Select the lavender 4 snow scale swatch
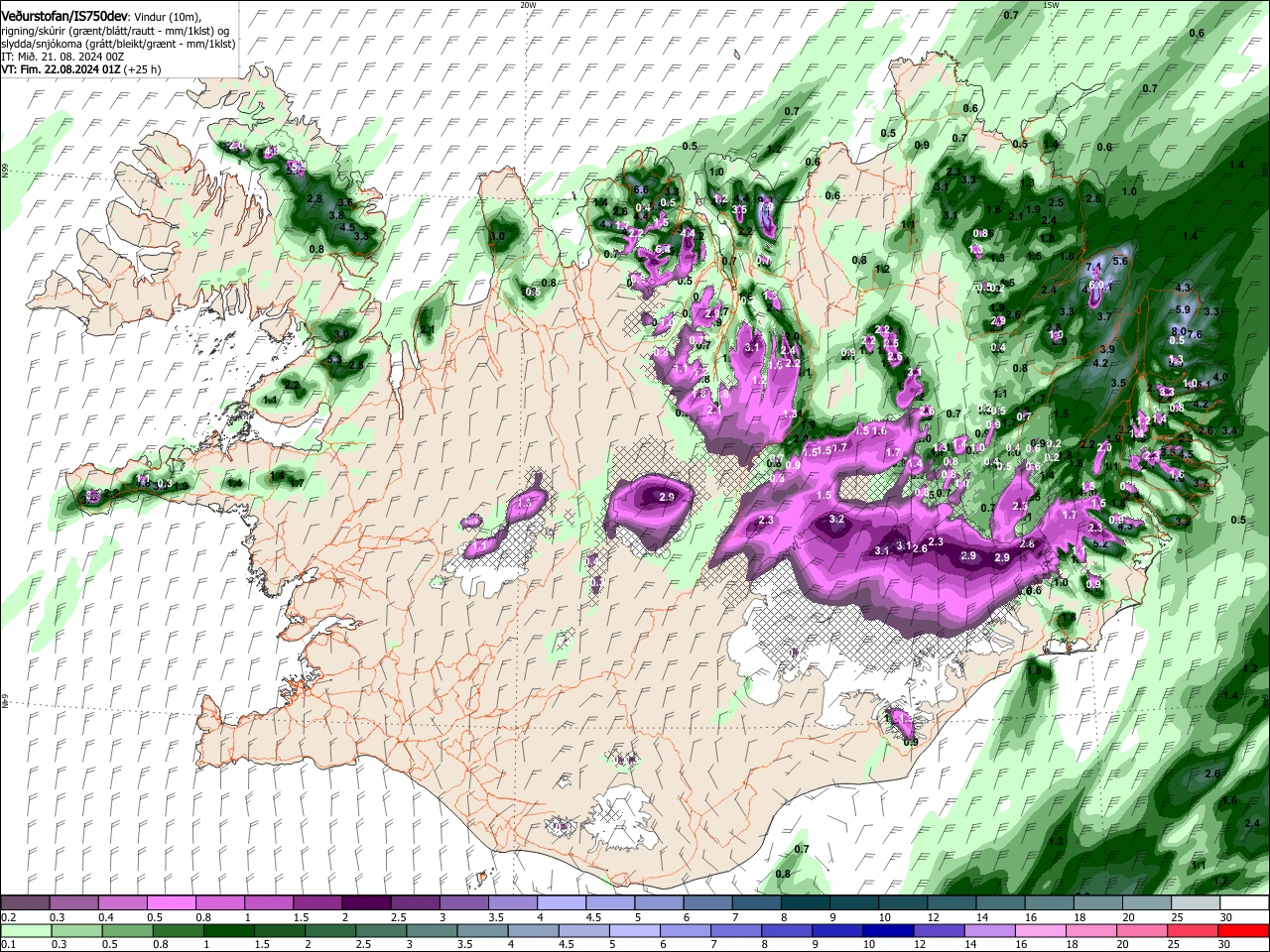 (561, 903)
